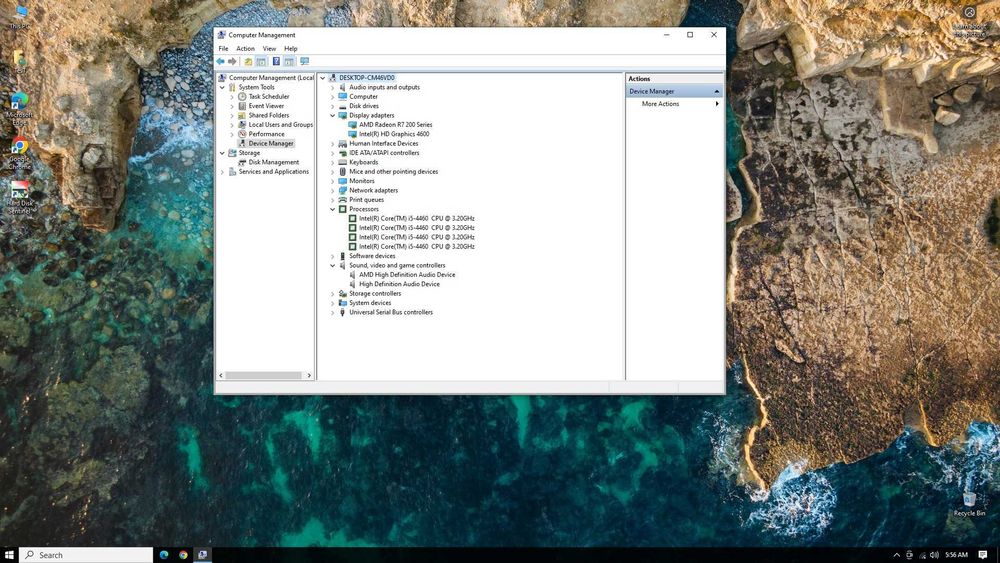Select the System devices category
The image size is (1000, 563).
click(370, 303)
